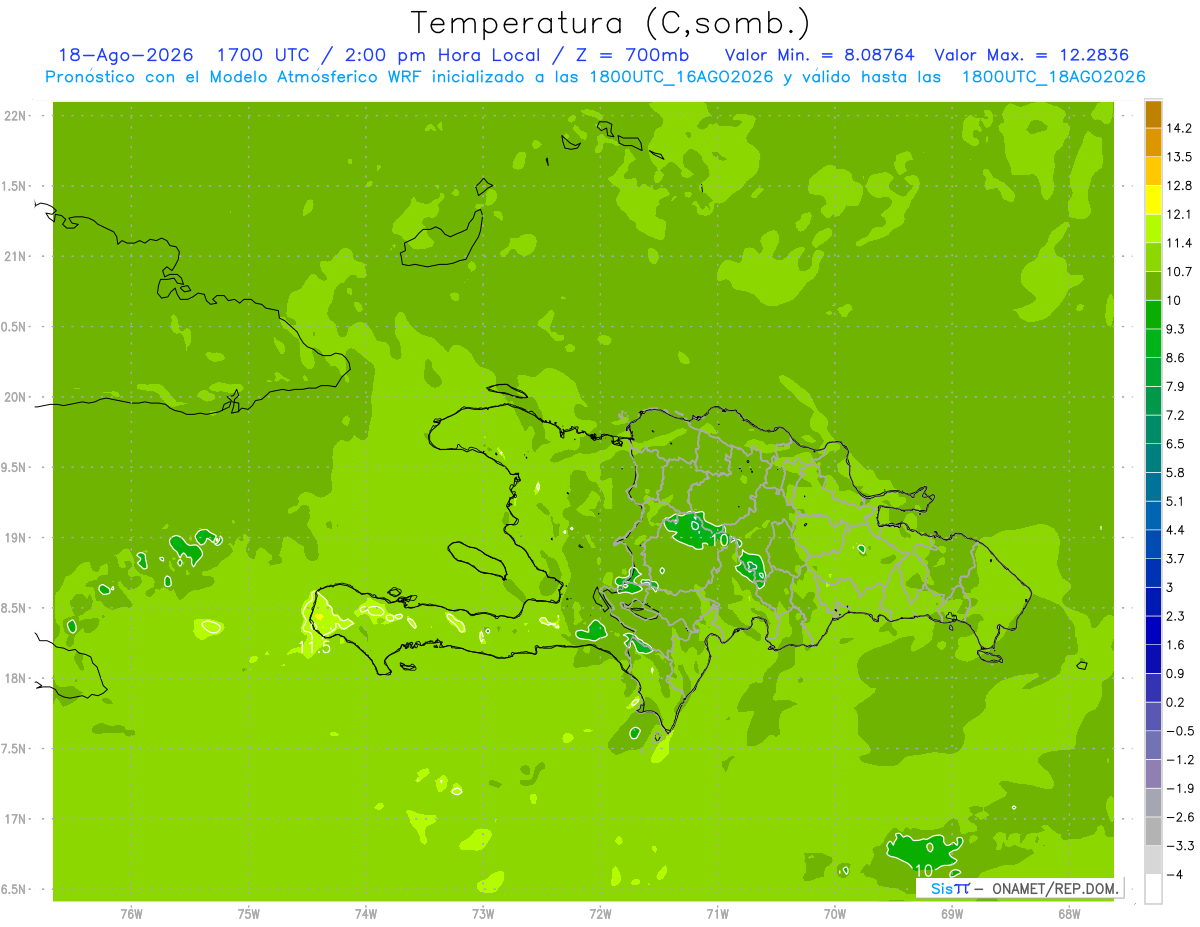Click the "12.8" color scale label
This screenshot has height=927, width=1200.
tap(1179, 186)
